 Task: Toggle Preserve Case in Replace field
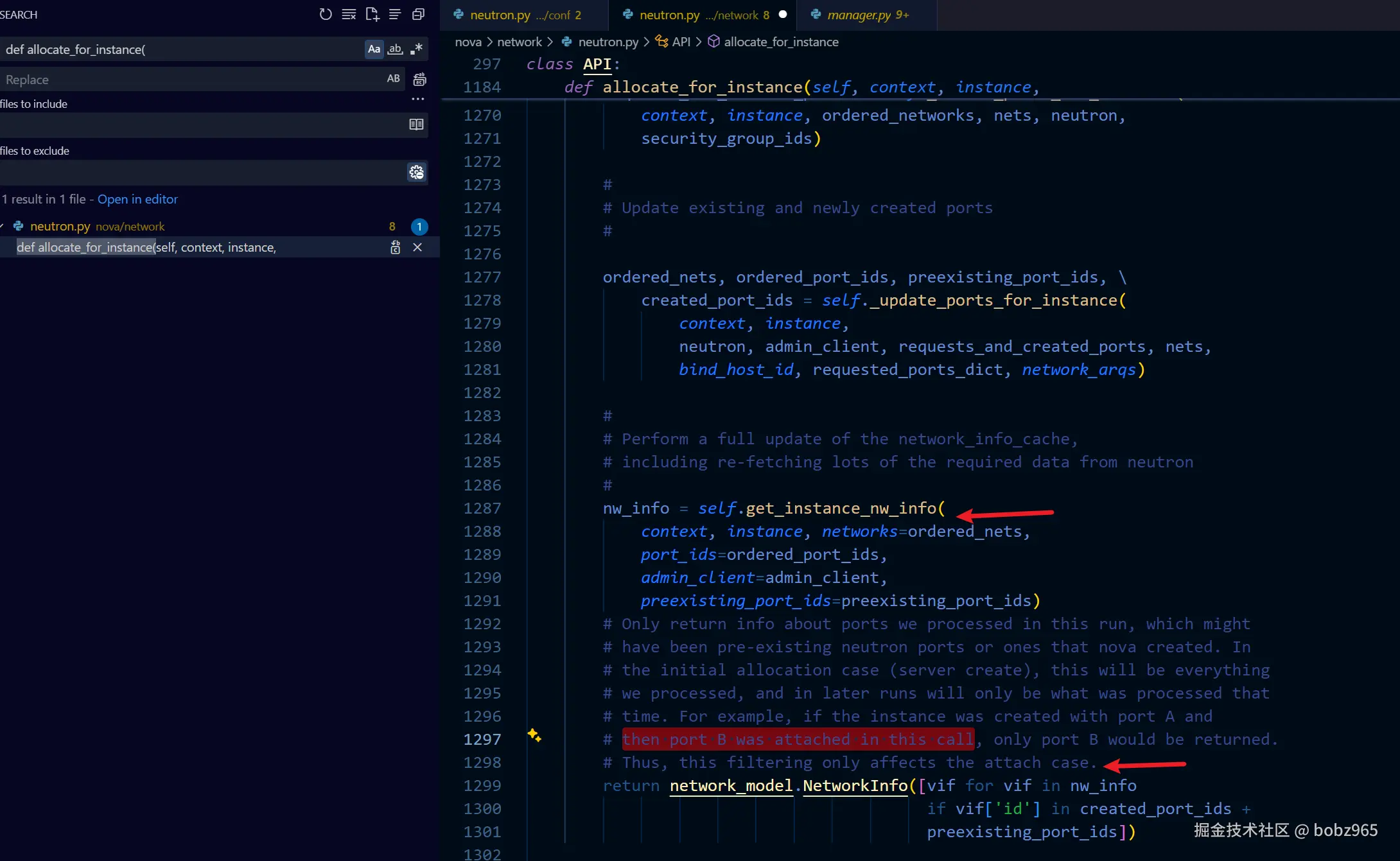393,78
